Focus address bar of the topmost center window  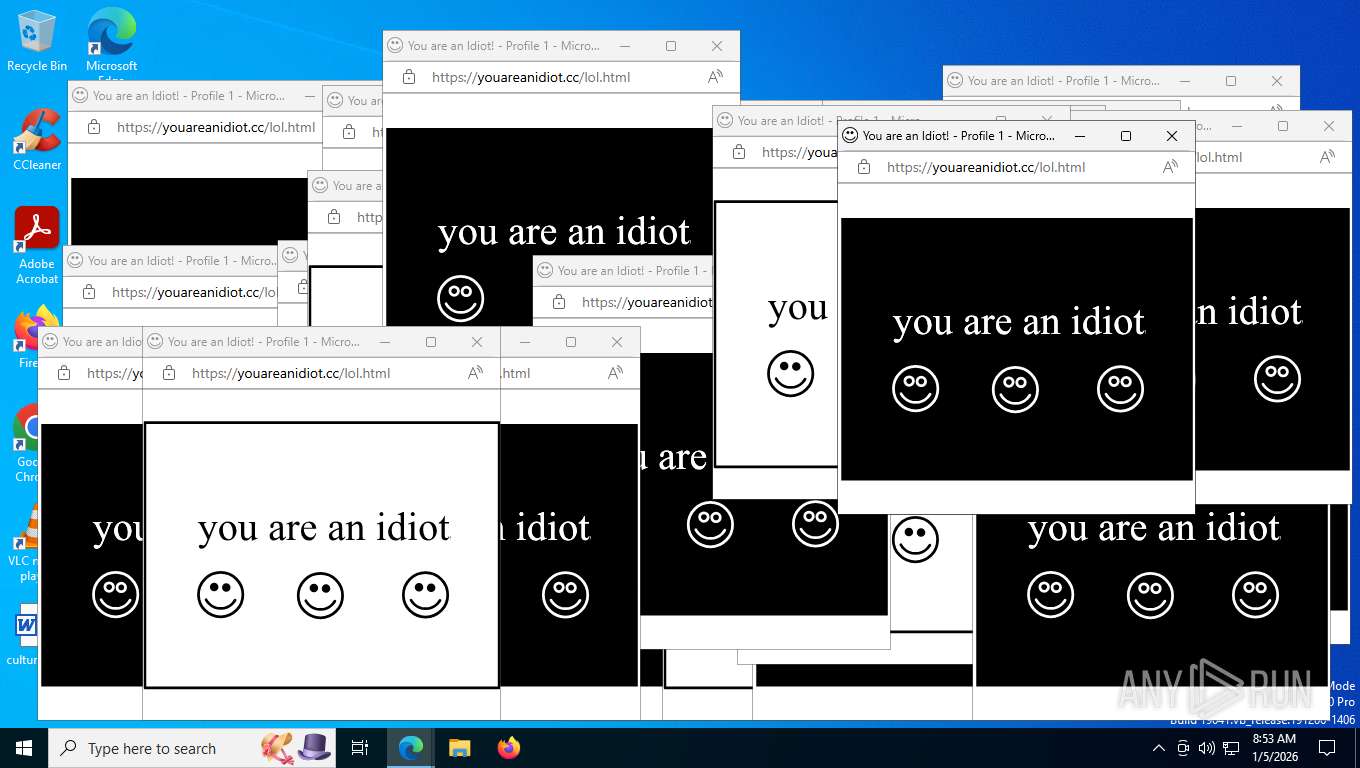(562, 77)
